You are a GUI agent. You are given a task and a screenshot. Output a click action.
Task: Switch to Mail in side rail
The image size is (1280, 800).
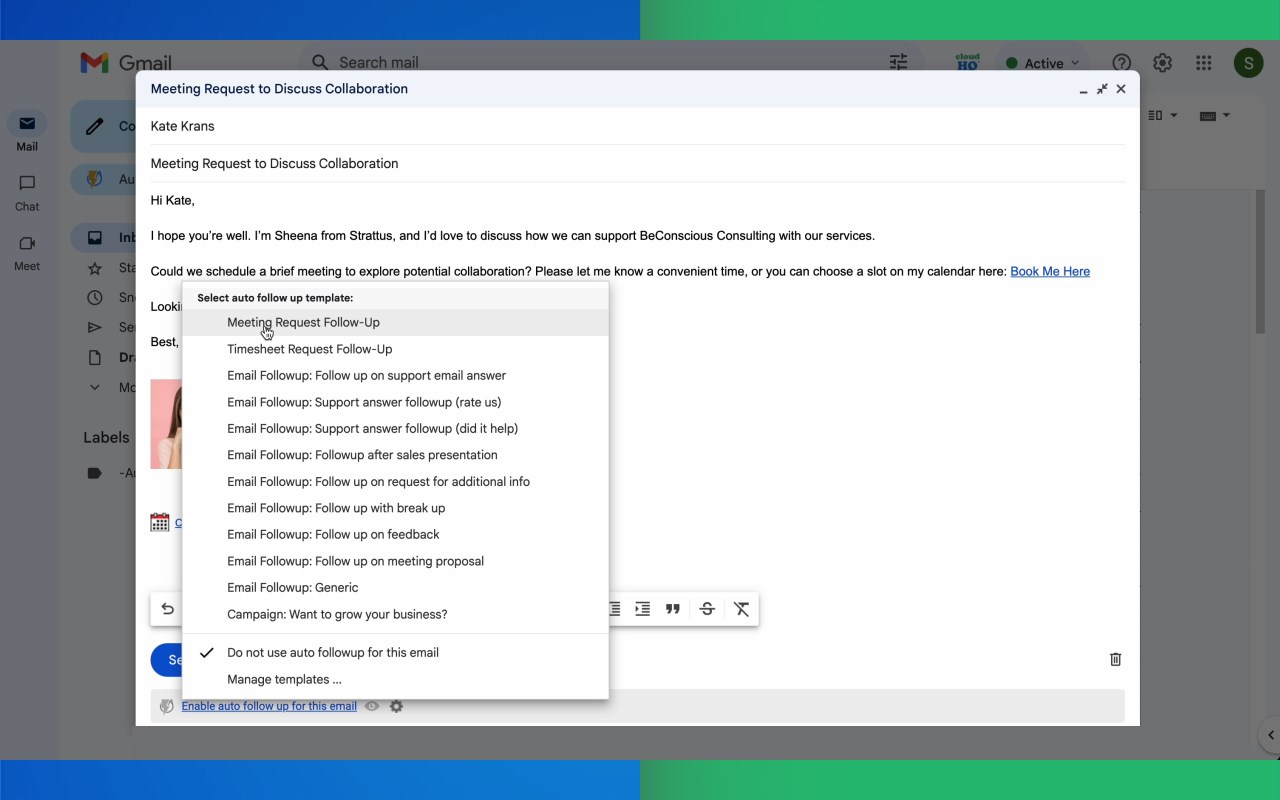[x=27, y=132]
